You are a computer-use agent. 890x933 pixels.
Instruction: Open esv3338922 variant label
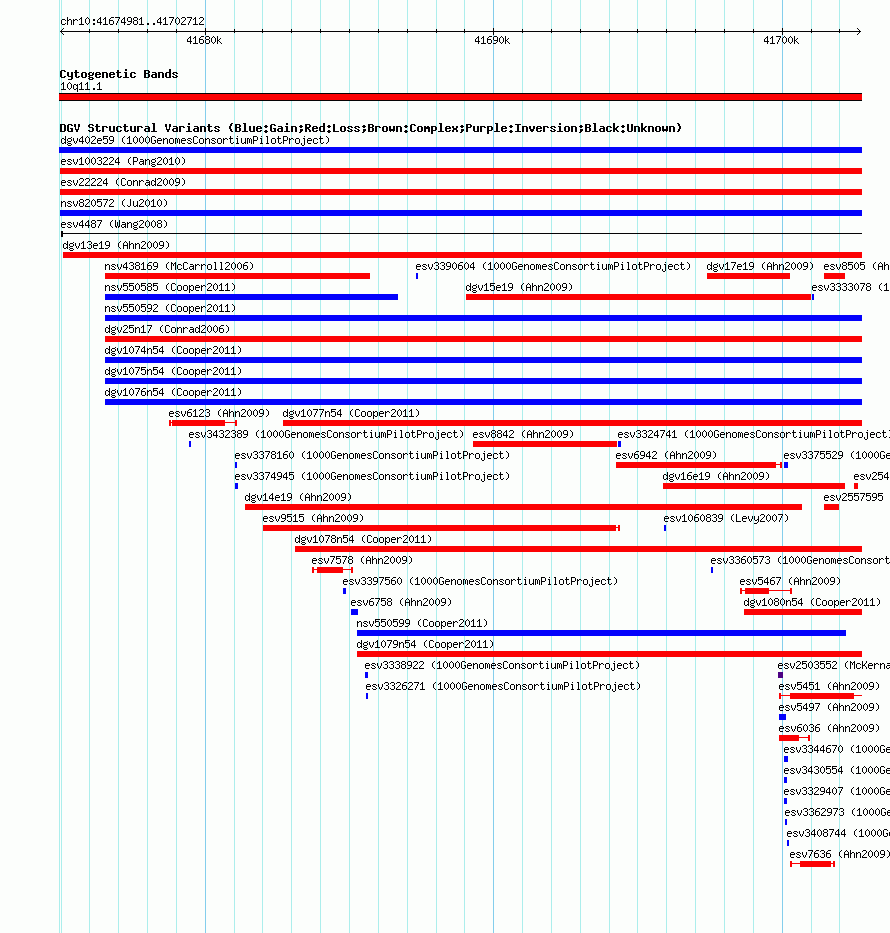click(502, 665)
